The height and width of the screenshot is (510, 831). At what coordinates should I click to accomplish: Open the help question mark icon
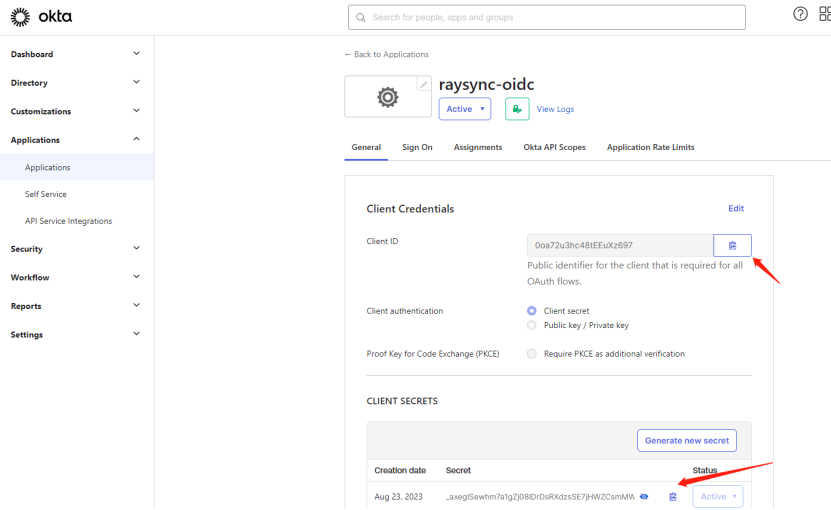coord(800,15)
